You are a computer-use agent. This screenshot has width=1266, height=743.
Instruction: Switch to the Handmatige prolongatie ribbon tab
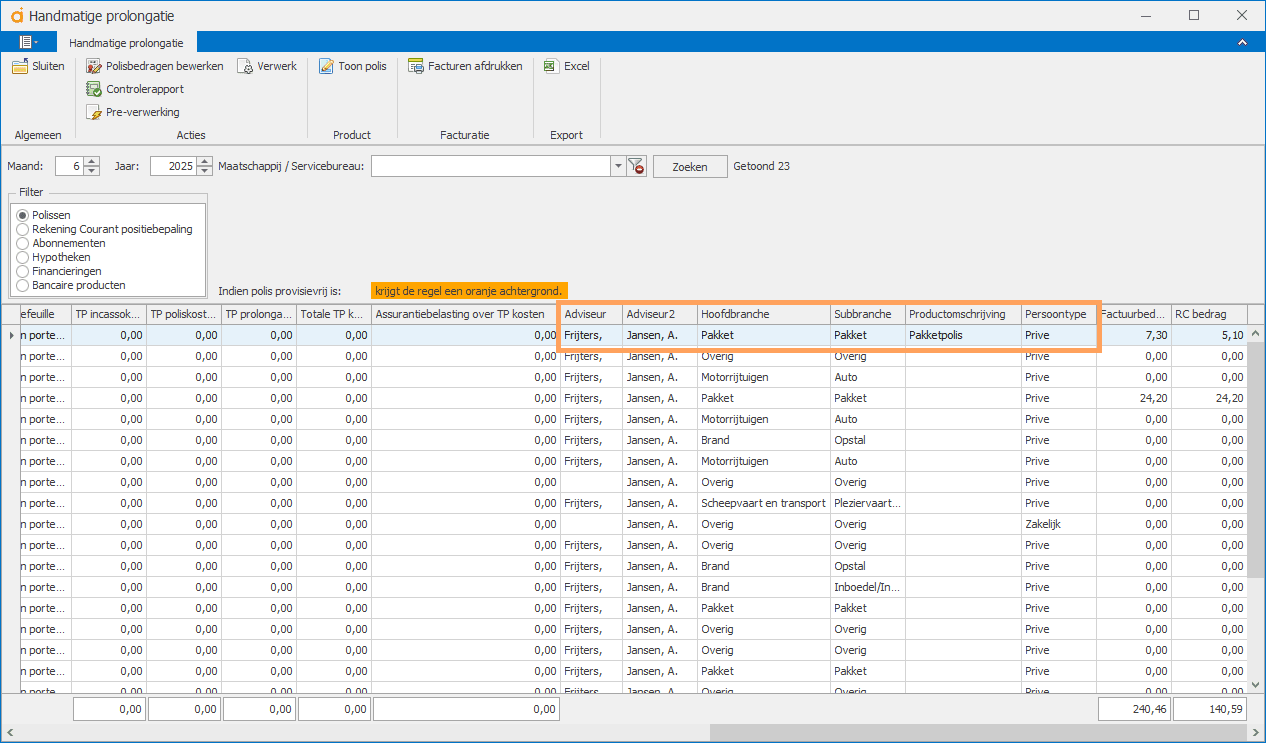[x=127, y=43]
